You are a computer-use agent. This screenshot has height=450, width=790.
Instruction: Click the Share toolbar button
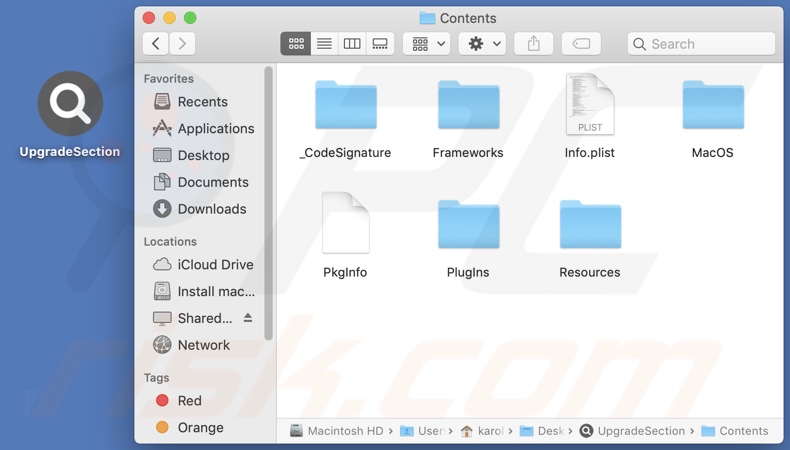tap(534, 44)
